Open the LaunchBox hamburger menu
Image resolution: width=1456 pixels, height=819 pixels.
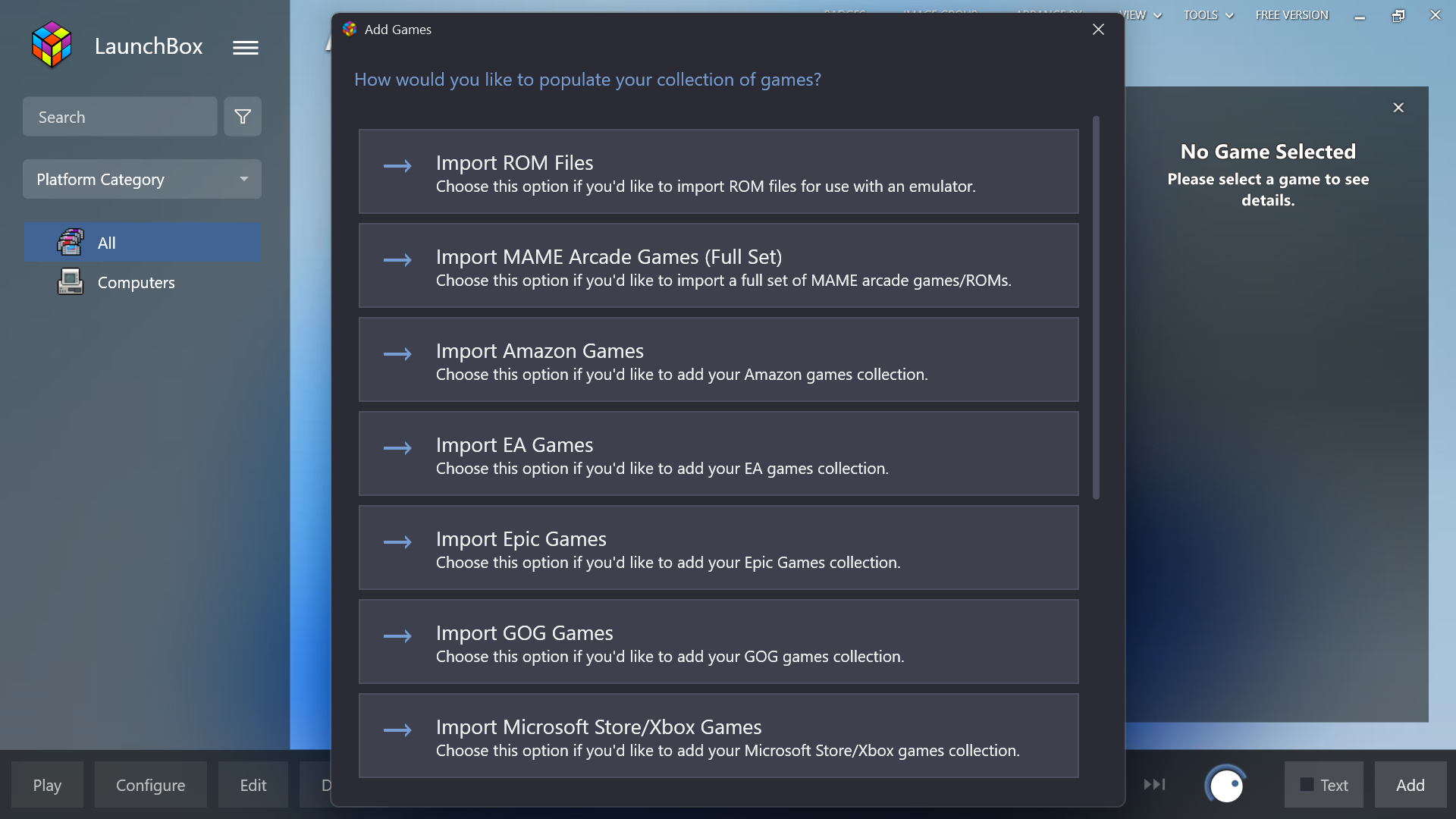245,47
